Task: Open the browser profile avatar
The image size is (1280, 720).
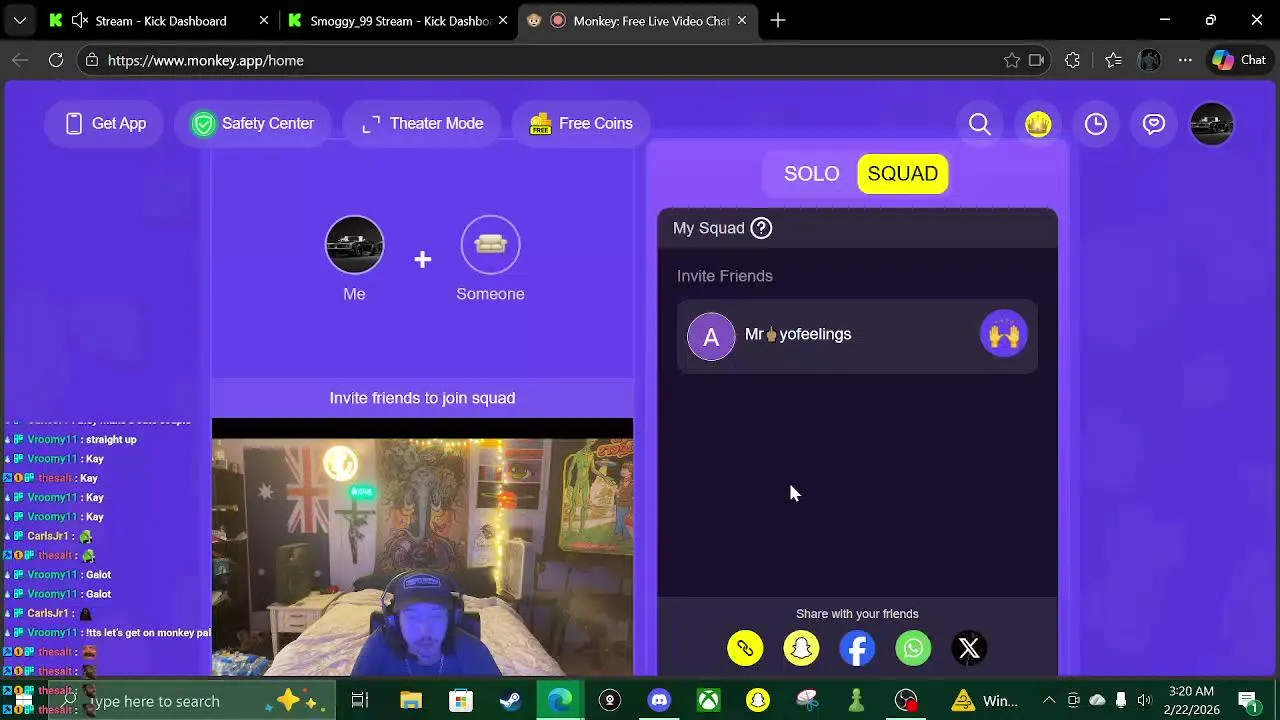Action: (1149, 61)
